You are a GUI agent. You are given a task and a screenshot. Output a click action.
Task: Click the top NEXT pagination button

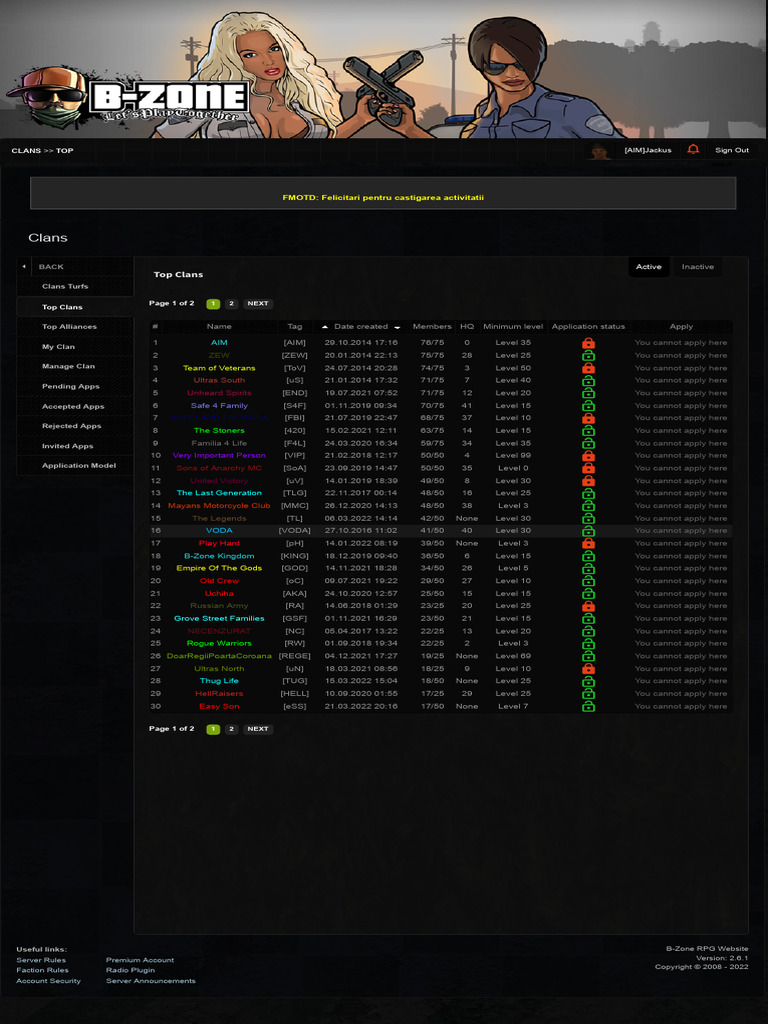pos(258,304)
